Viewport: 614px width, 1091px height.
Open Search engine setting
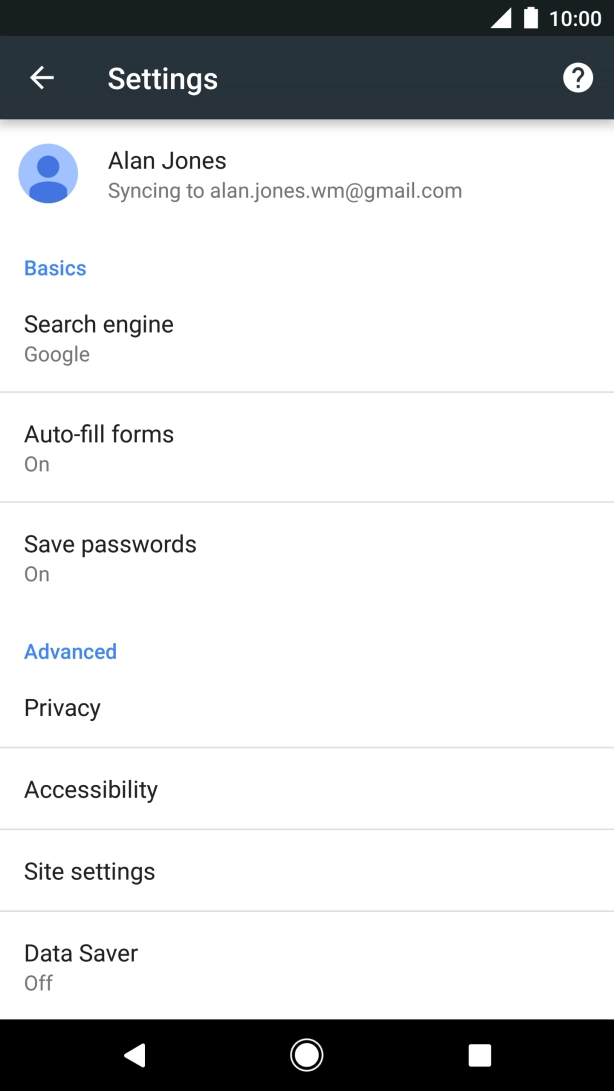tap(99, 338)
